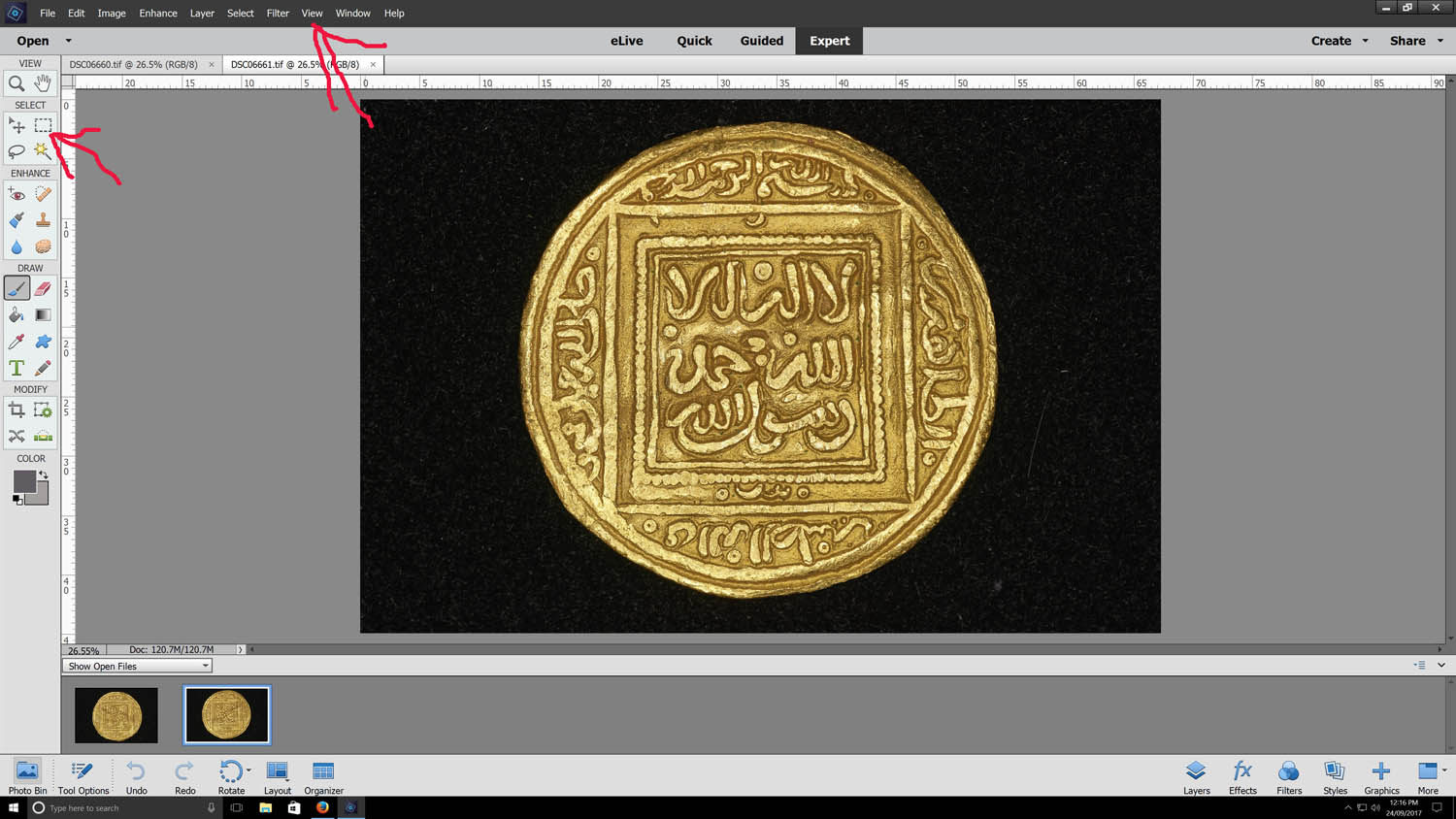Click the zoom percentage field 26.55%
Image resolution: width=1456 pixels, height=819 pixels.
83,650
